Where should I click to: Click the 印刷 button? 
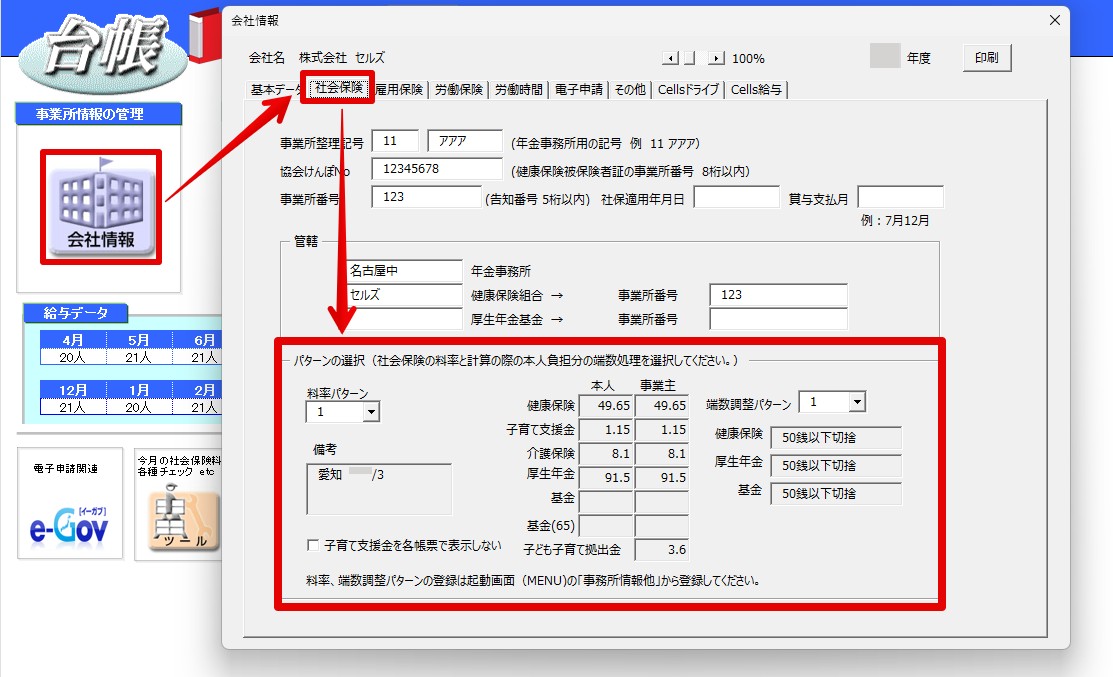click(x=987, y=57)
